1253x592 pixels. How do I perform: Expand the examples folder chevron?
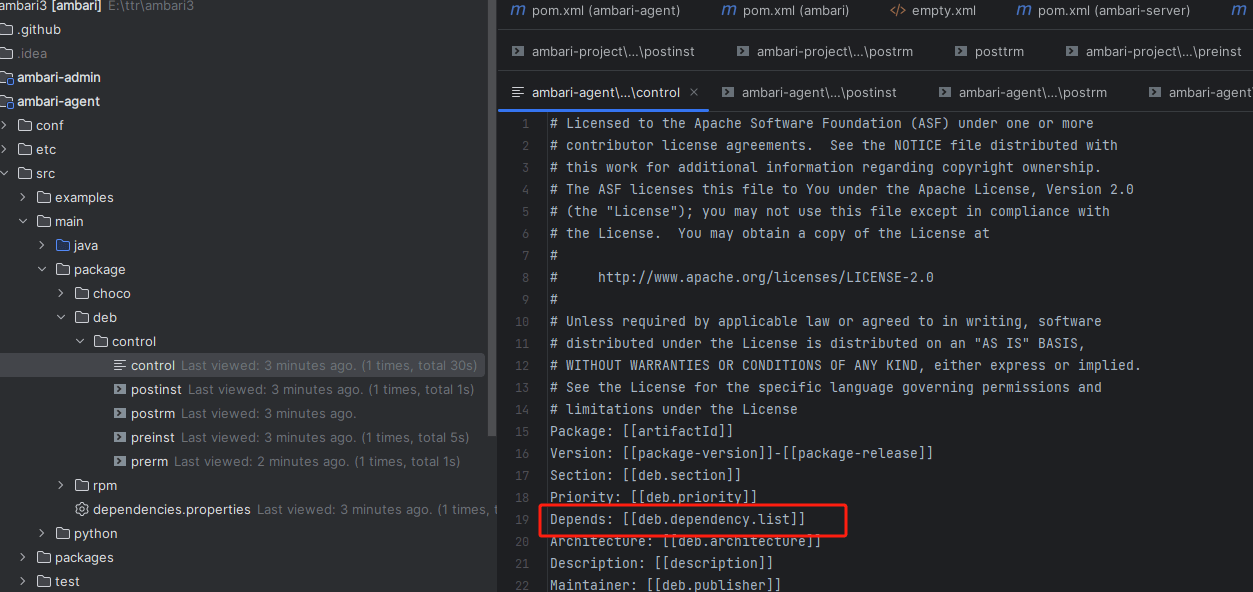click(23, 197)
